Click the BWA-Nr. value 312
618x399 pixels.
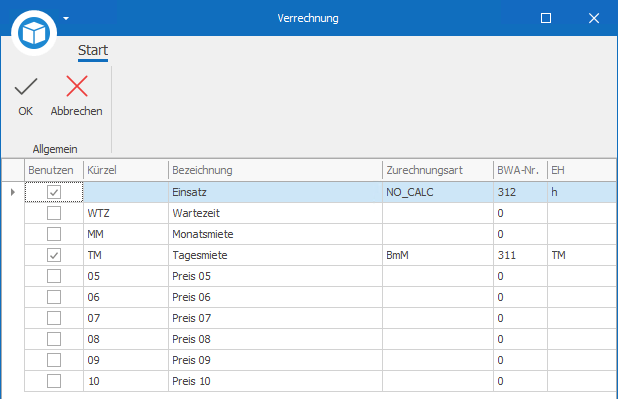(520, 192)
